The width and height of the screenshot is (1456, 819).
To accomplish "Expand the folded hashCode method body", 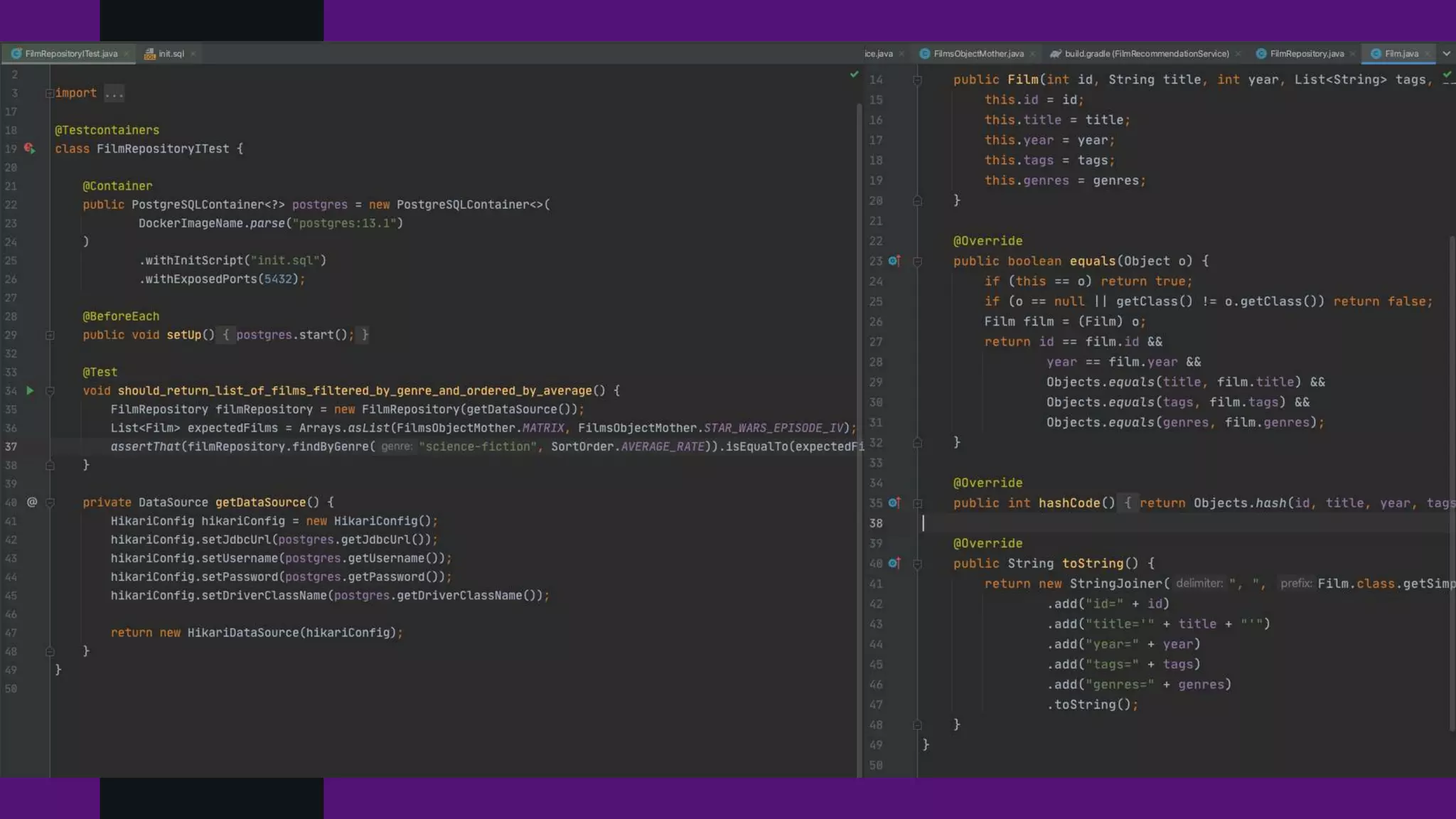I will [917, 503].
